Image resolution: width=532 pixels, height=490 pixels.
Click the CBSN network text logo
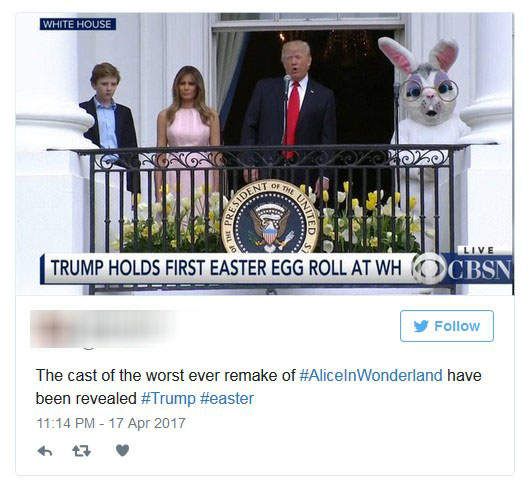(x=481, y=270)
